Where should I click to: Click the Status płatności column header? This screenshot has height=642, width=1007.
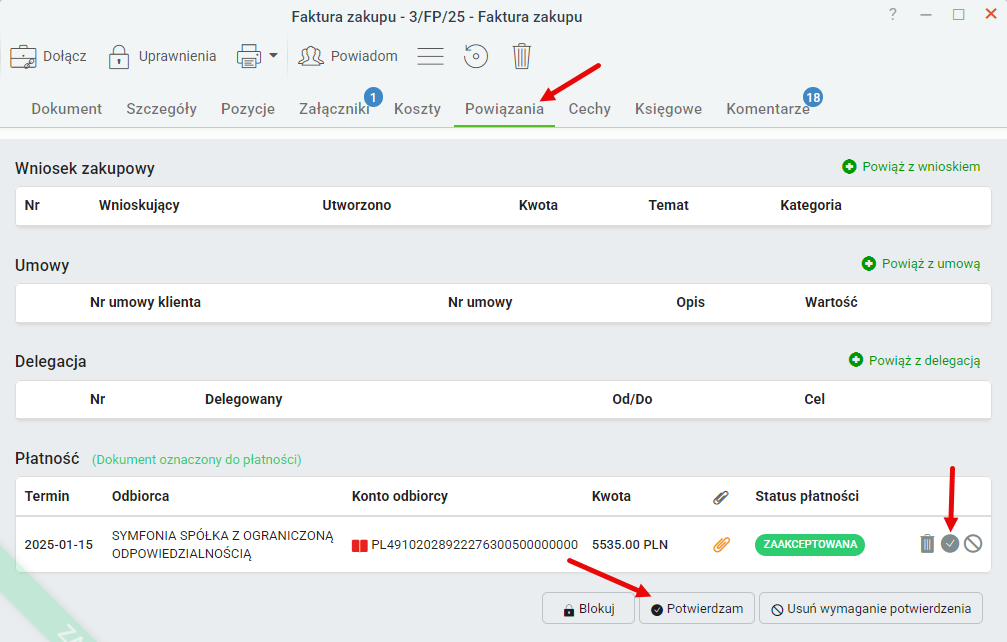coord(807,496)
